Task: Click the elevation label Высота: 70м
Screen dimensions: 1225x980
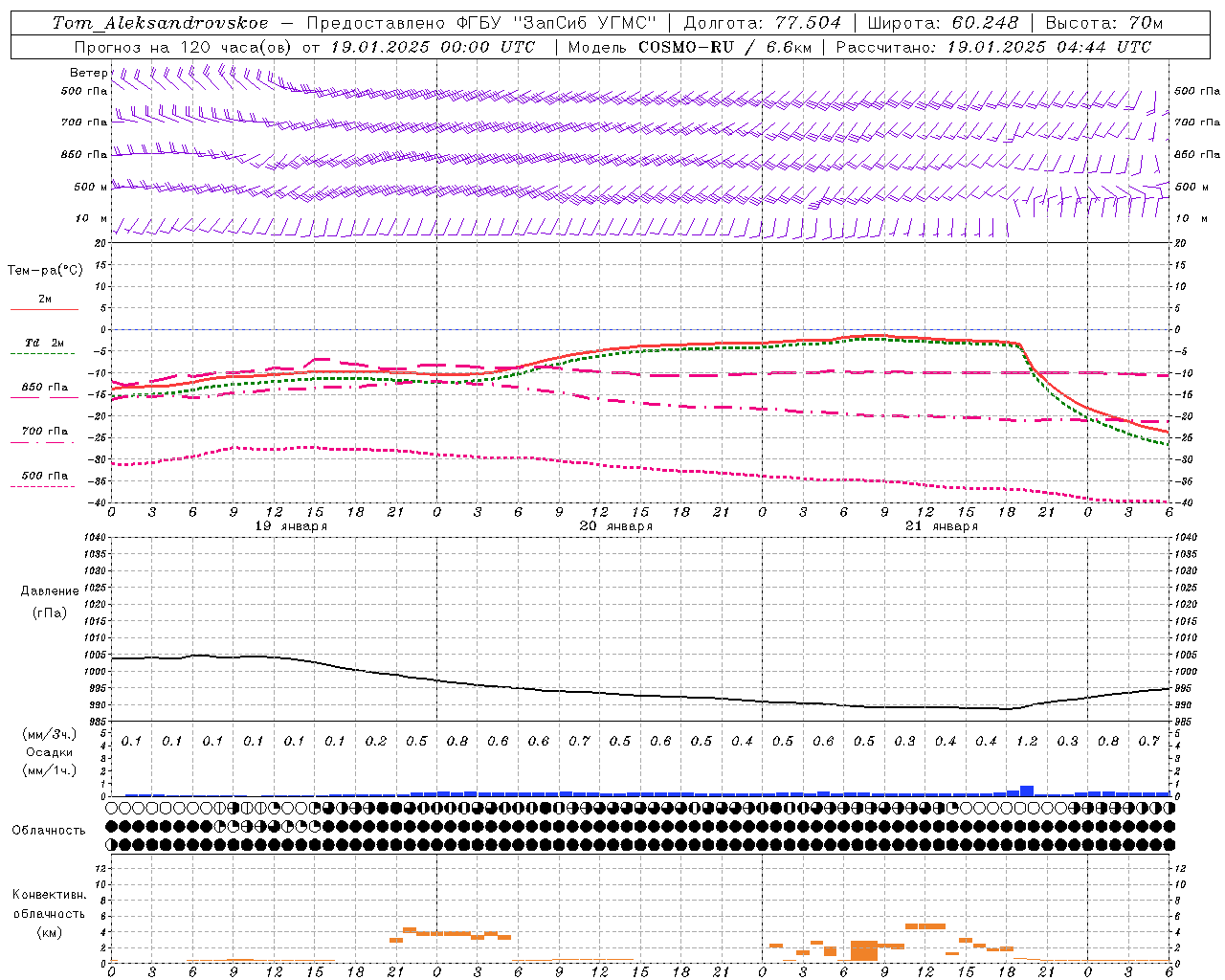Action: 1105,23
